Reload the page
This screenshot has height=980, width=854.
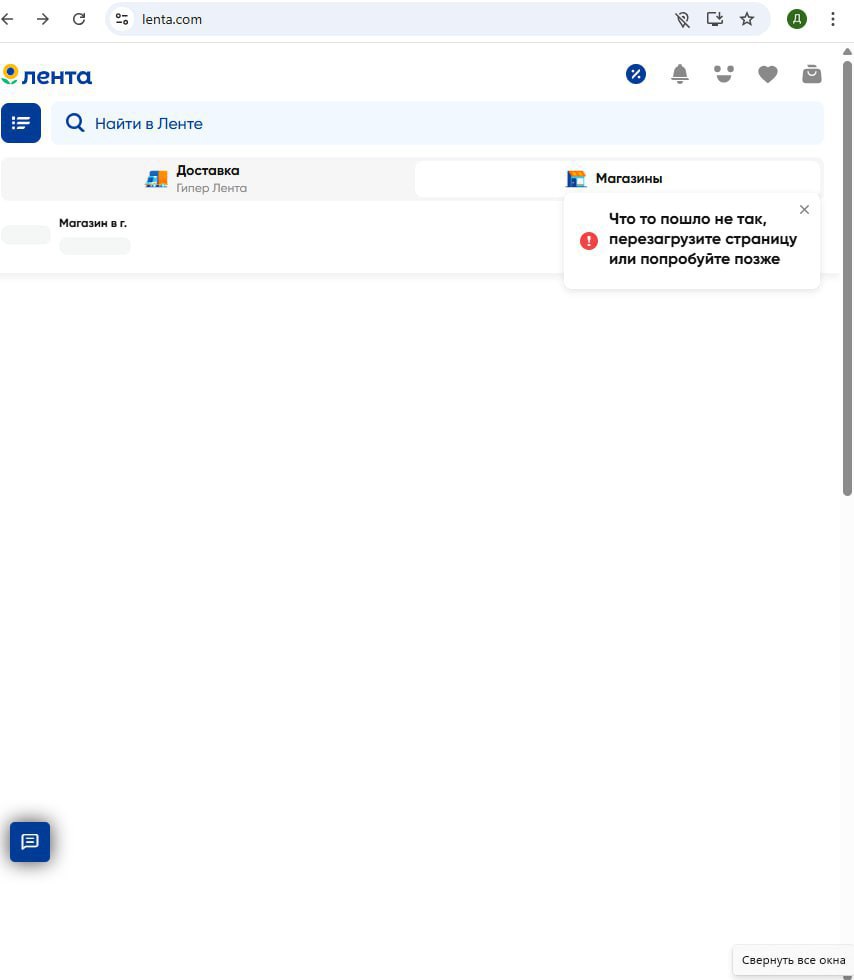coord(79,19)
